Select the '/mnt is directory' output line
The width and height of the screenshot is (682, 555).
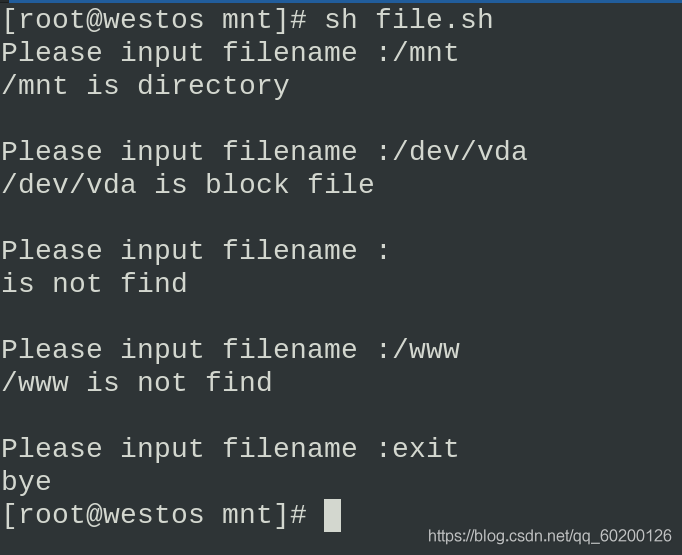click(x=145, y=86)
